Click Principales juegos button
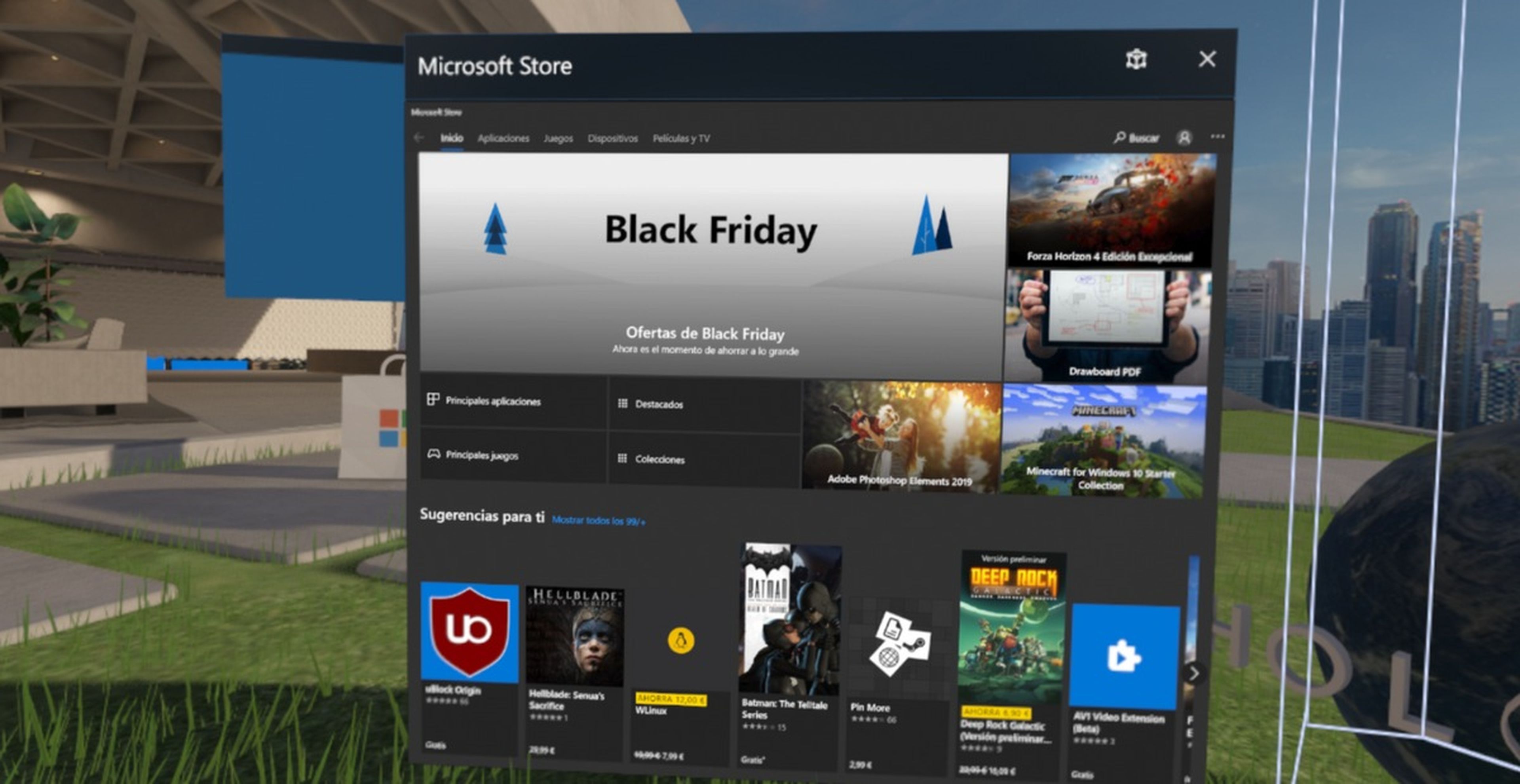 pyautogui.click(x=513, y=455)
